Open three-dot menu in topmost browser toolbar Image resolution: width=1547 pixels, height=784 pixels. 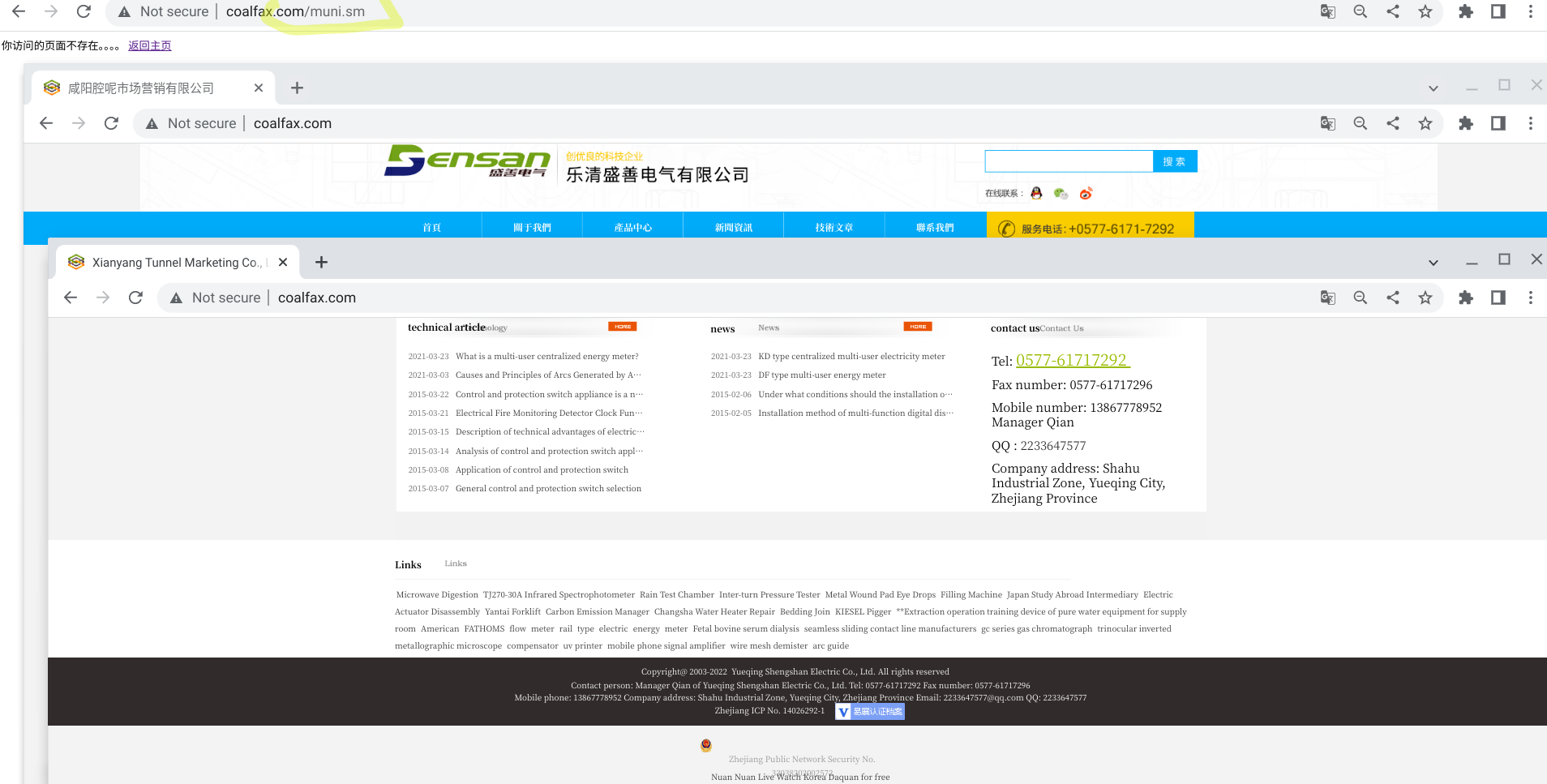(x=1531, y=11)
